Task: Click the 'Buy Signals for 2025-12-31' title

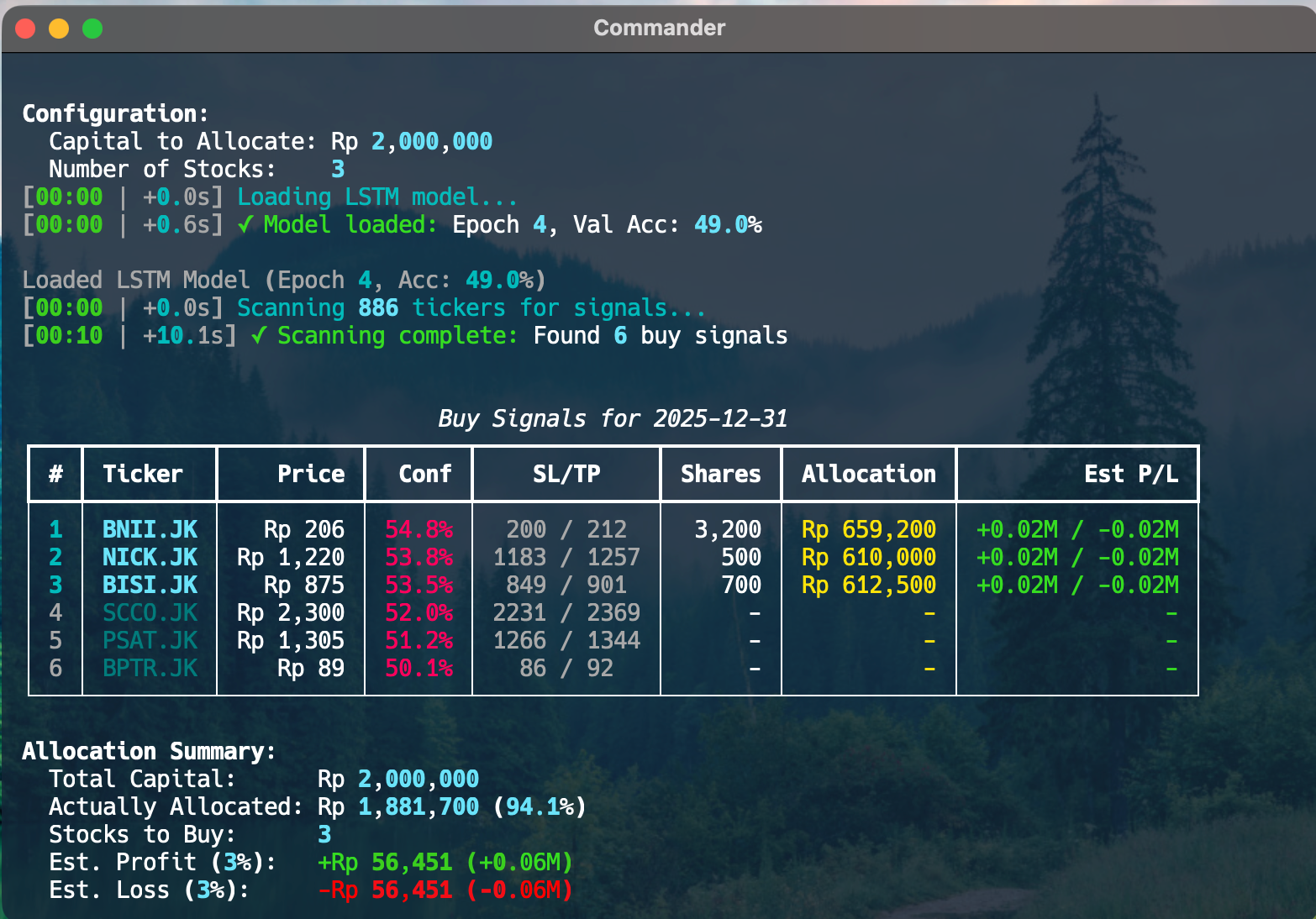Action: click(613, 418)
